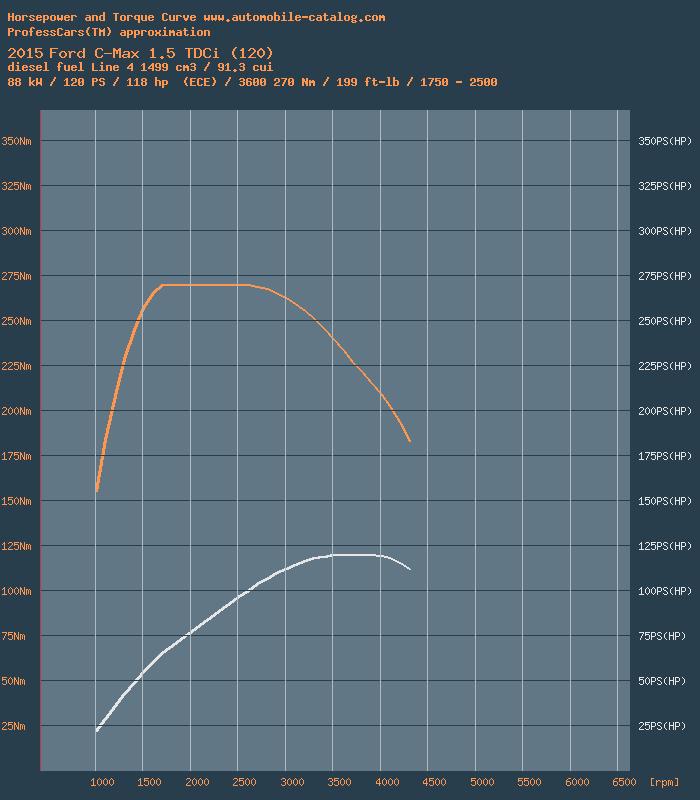Click the 50PS(HP) power axis label
The width and height of the screenshot is (700, 800).
tap(662, 681)
